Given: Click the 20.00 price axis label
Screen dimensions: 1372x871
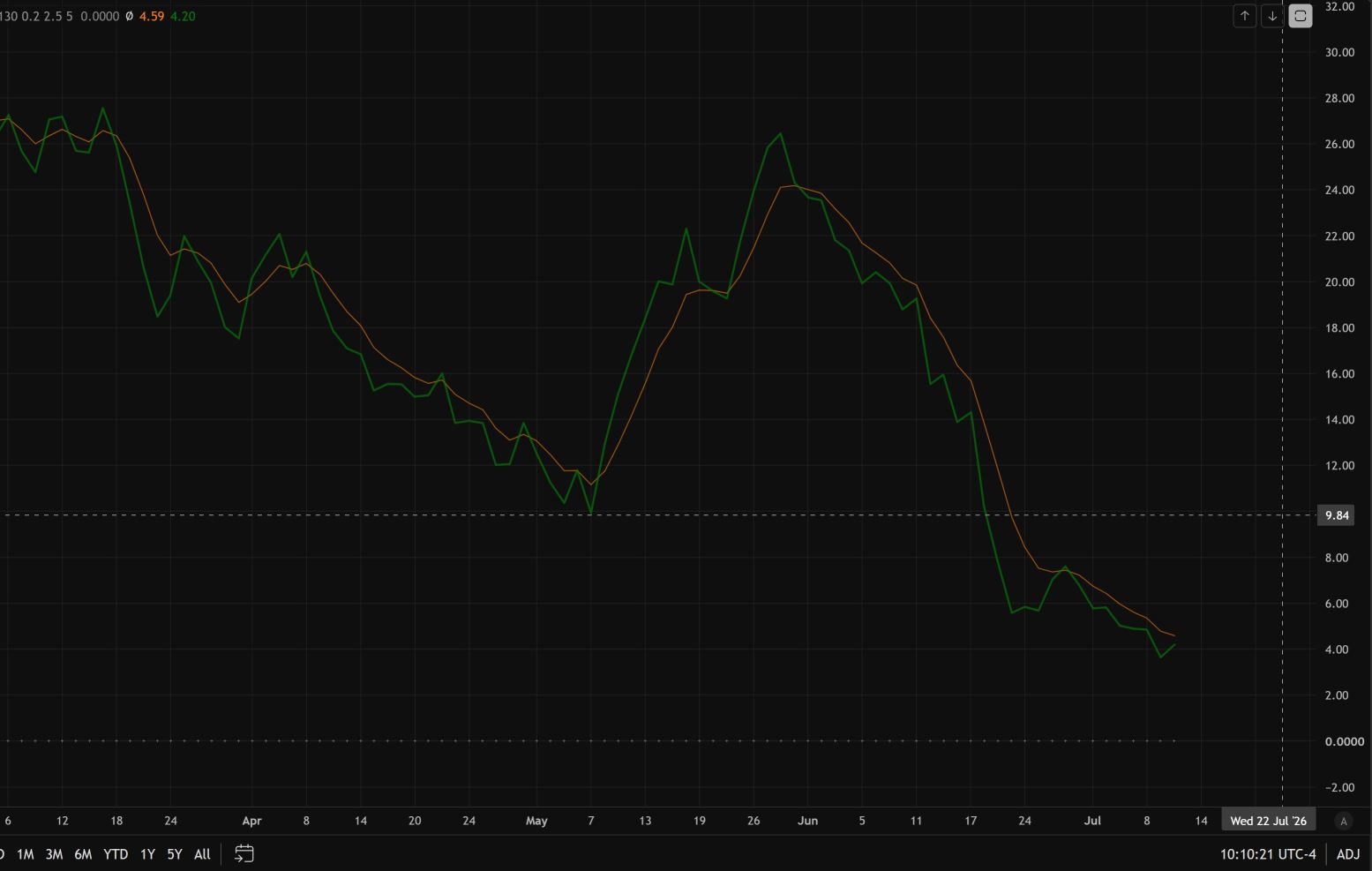Looking at the screenshot, I should tap(1339, 282).
